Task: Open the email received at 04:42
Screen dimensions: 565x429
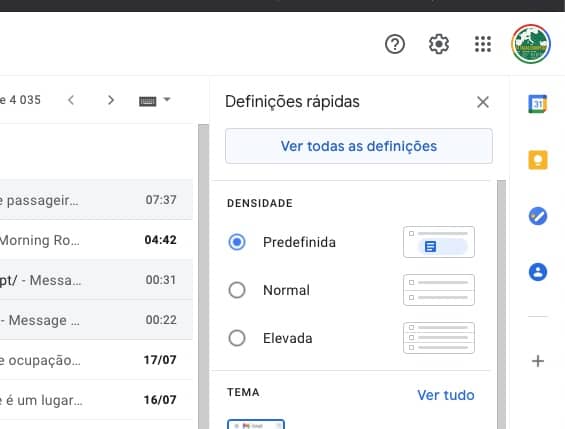Action: point(96,240)
